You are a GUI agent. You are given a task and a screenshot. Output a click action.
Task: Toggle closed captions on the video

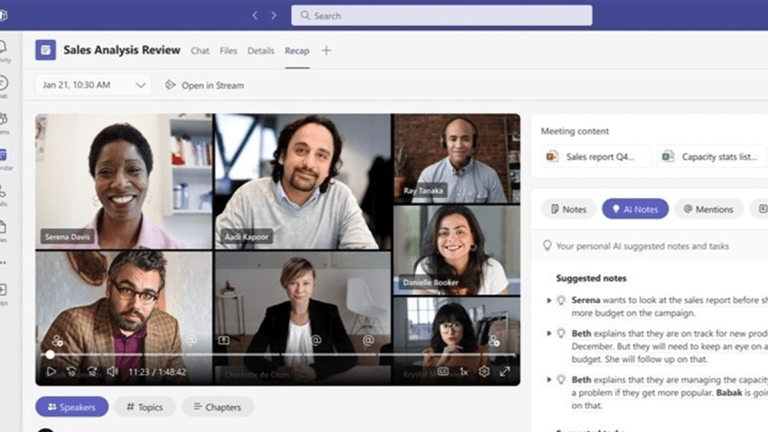[443, 371]
